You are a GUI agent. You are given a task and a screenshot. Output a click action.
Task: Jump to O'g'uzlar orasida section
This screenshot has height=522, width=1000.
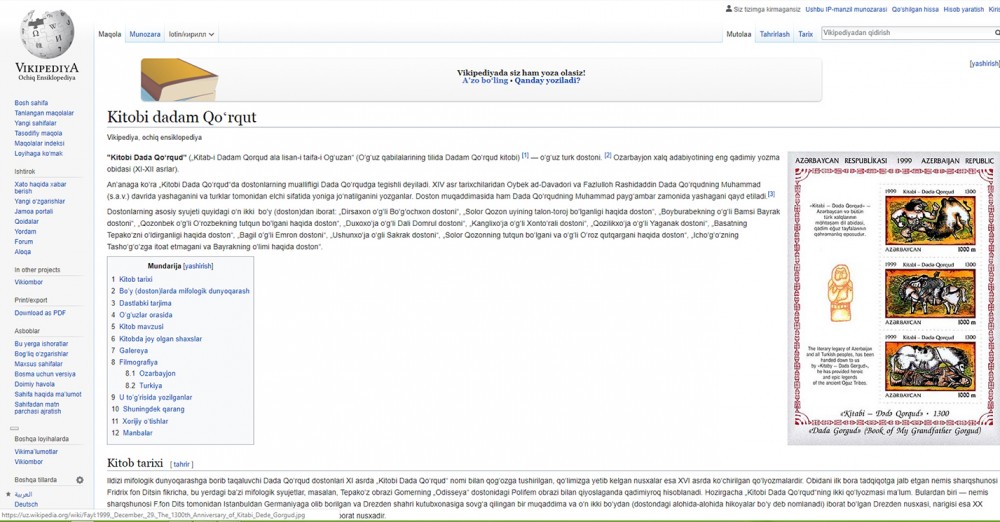pyautogui.click(x=145, y=315)
